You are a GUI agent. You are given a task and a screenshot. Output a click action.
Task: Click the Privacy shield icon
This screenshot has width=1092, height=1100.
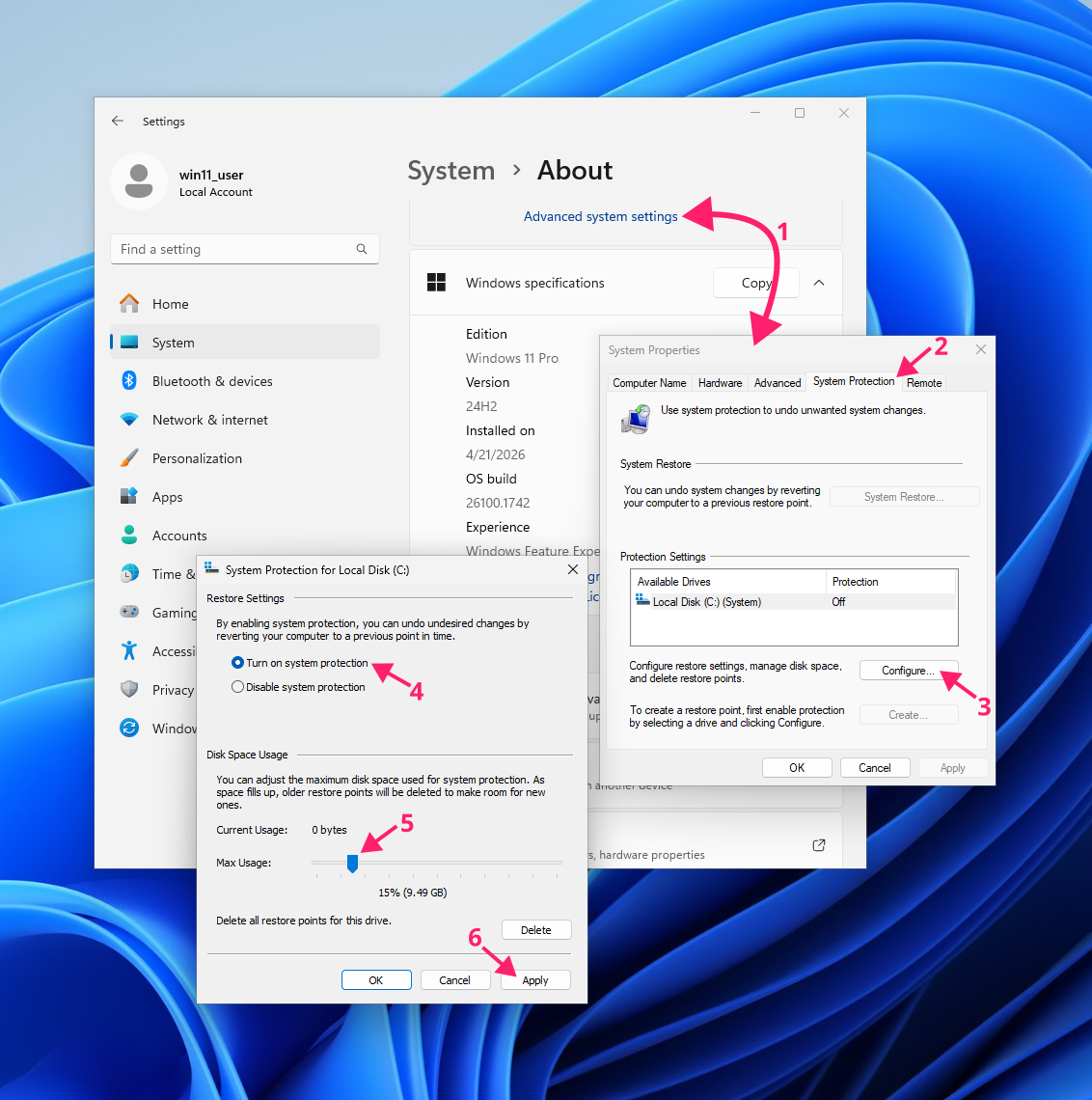coord(129,690)
